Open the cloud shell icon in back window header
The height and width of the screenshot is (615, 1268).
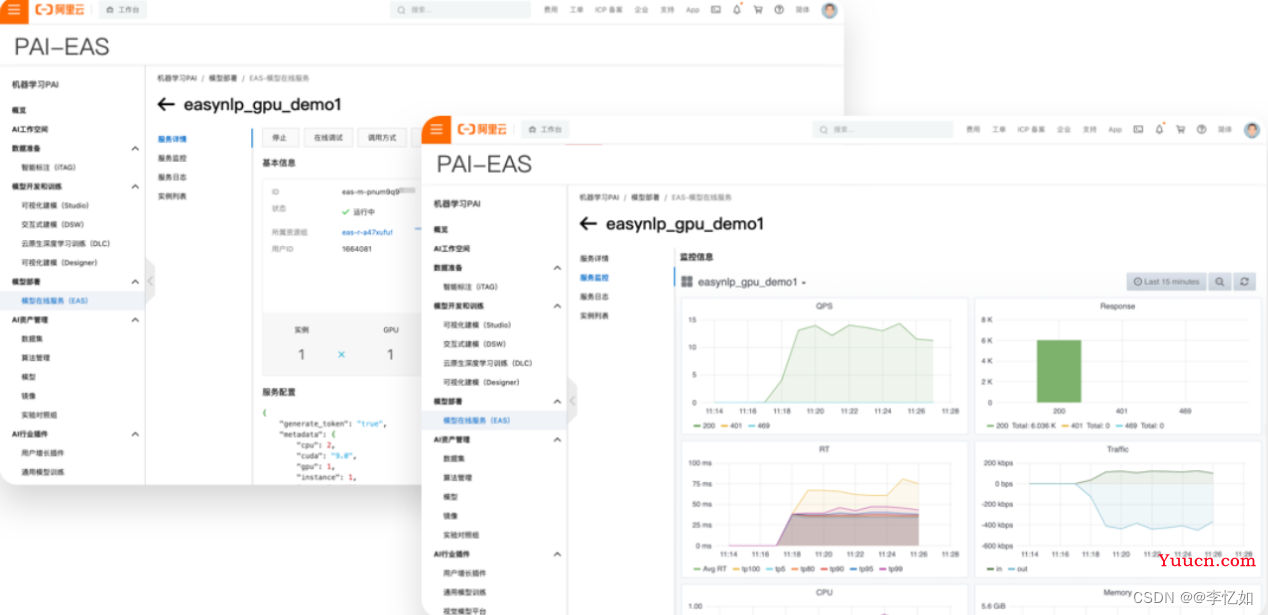click(x=716, y=9)
